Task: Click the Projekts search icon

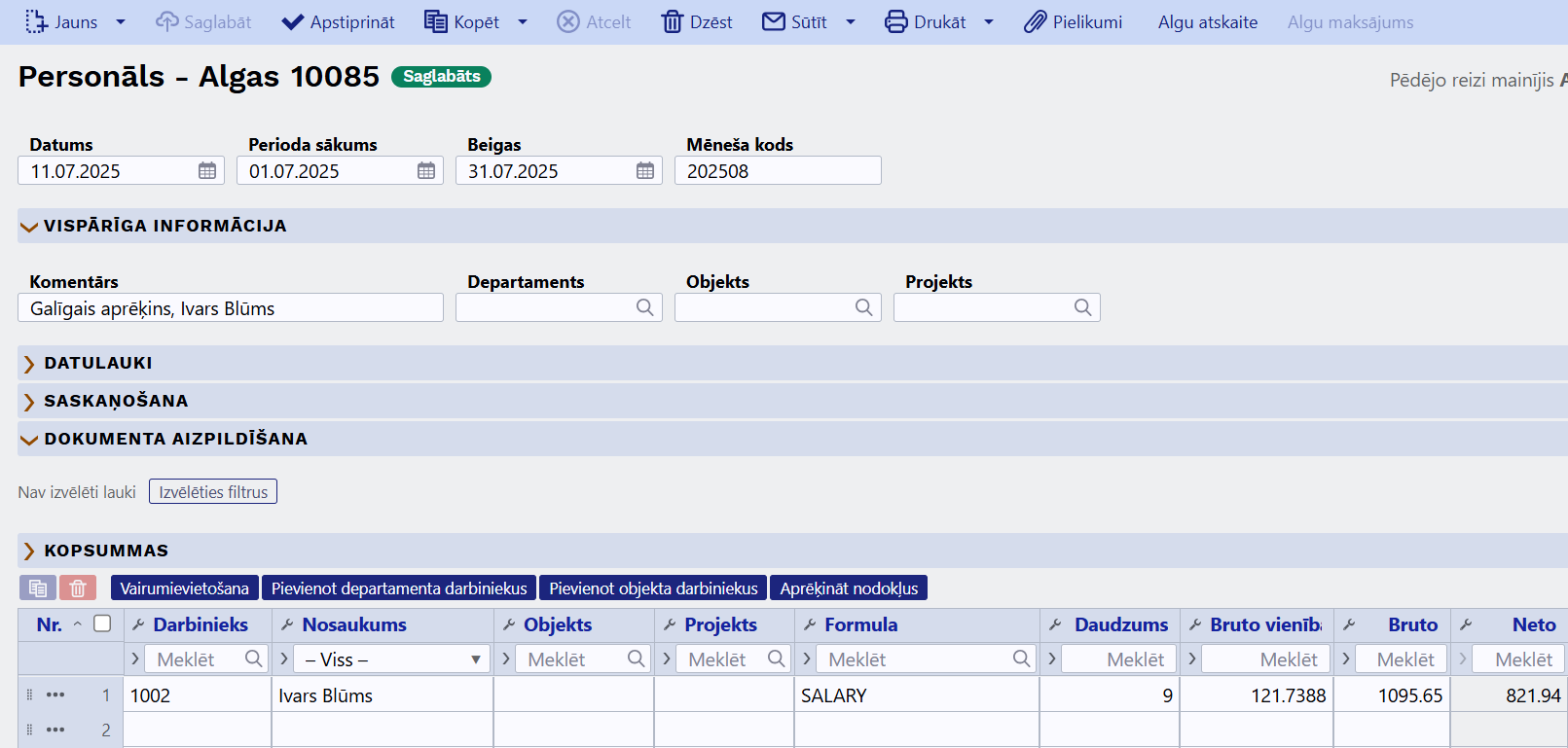Action: coord(1082,307)
